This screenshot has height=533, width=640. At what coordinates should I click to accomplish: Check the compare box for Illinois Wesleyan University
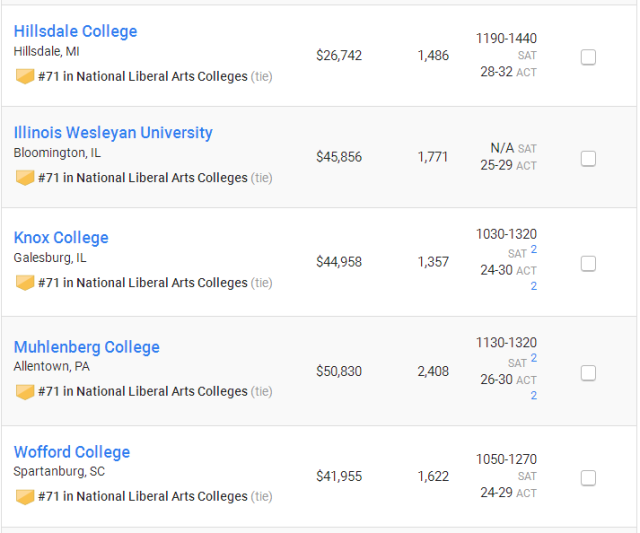coord(588,158)
